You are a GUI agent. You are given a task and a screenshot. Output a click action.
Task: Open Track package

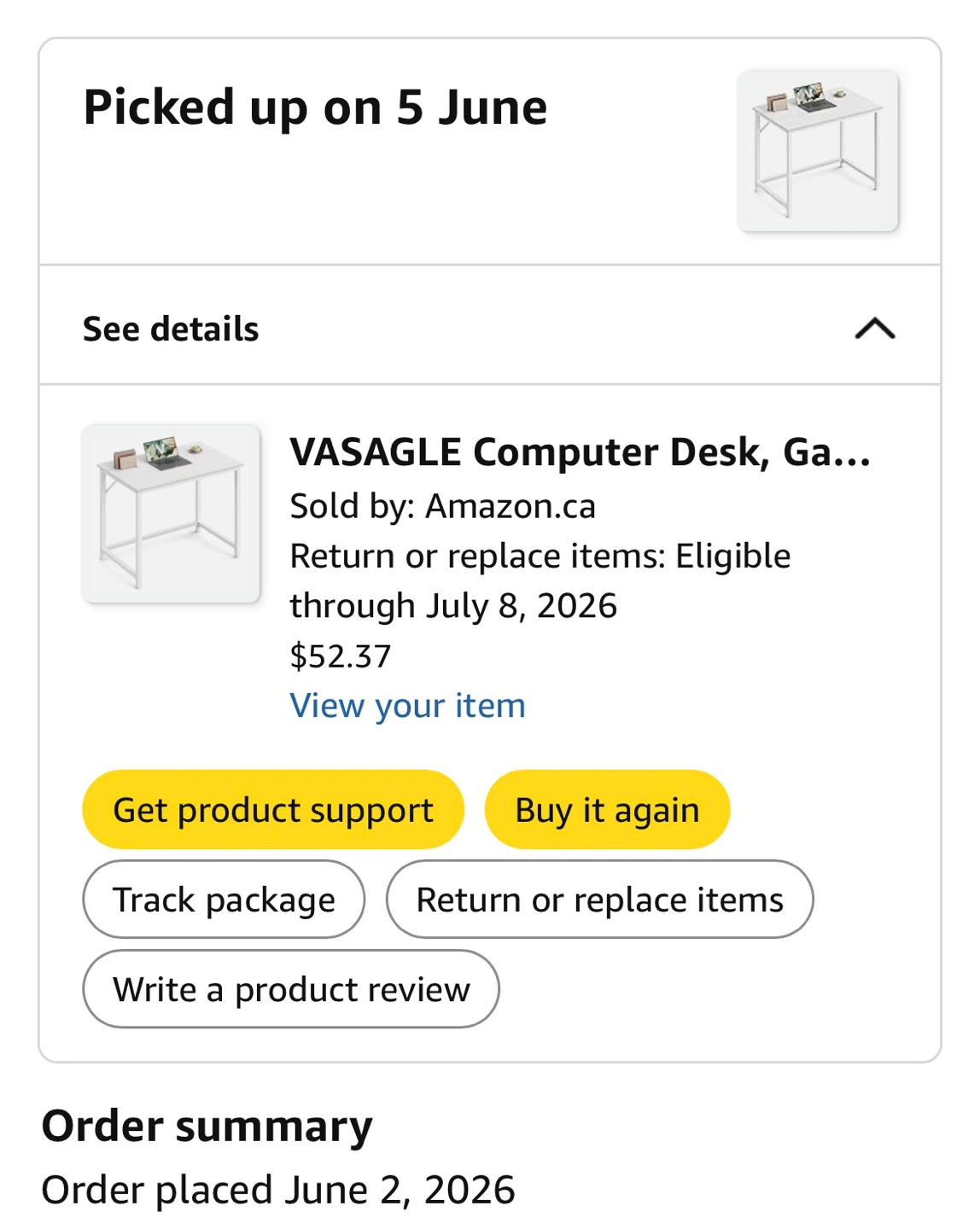click(224, 899)
